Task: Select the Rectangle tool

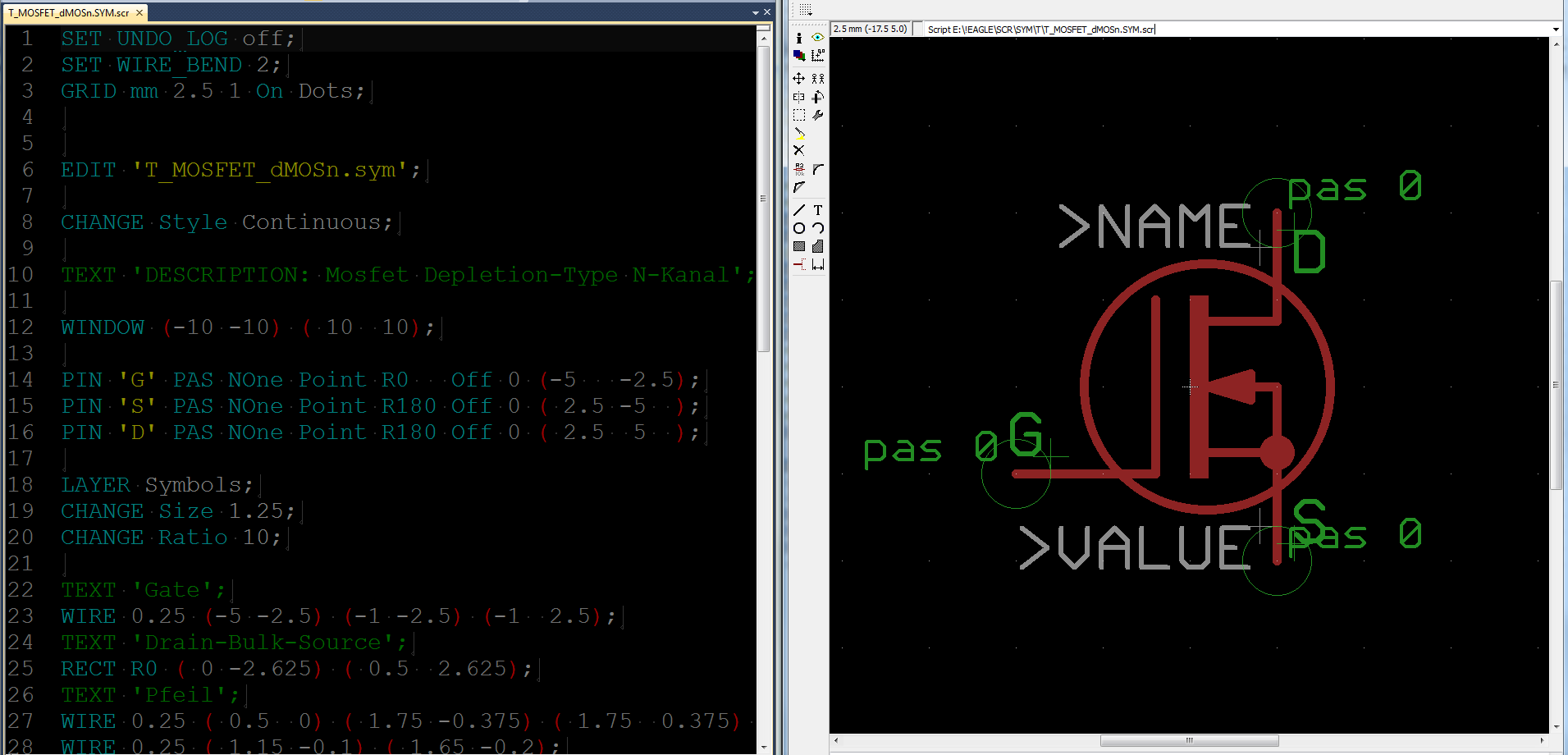Action: pos(799,246)
